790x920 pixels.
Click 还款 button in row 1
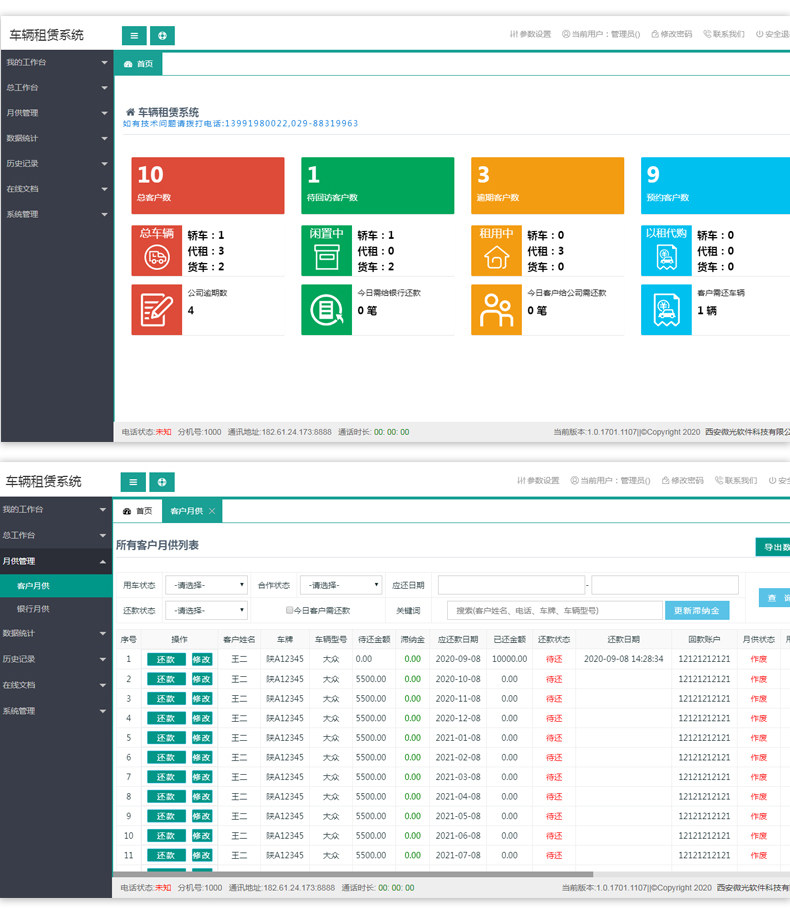click(166, 659)
